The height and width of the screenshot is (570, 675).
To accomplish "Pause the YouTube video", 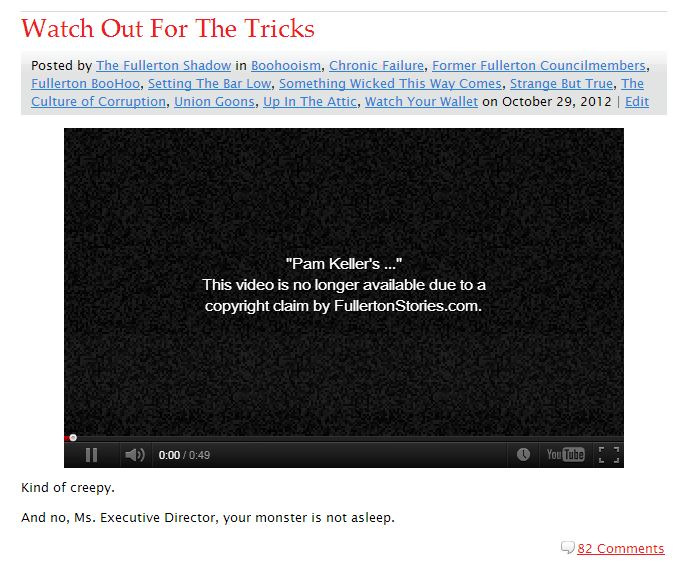I will tap(91, 455).
